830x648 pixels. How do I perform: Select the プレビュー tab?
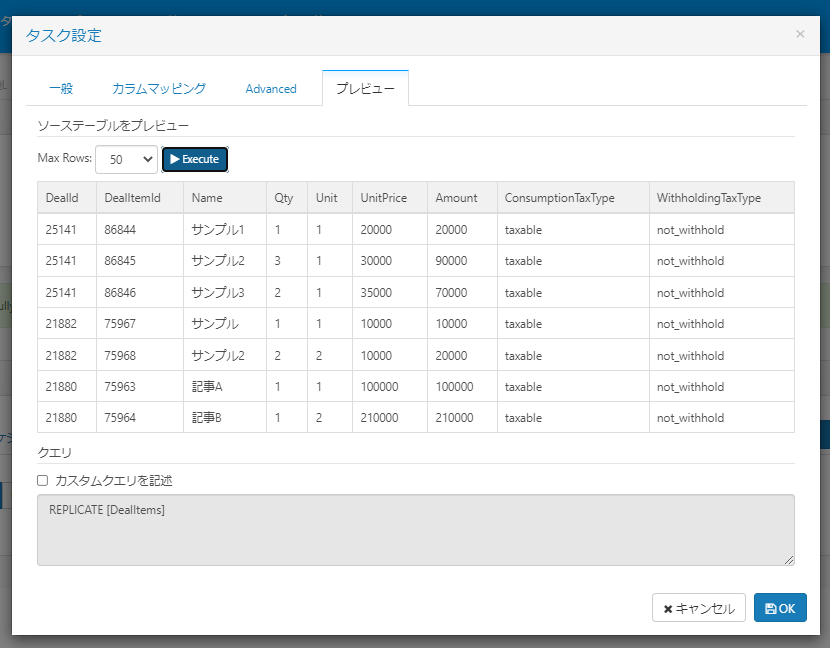(x=365, y=88)
